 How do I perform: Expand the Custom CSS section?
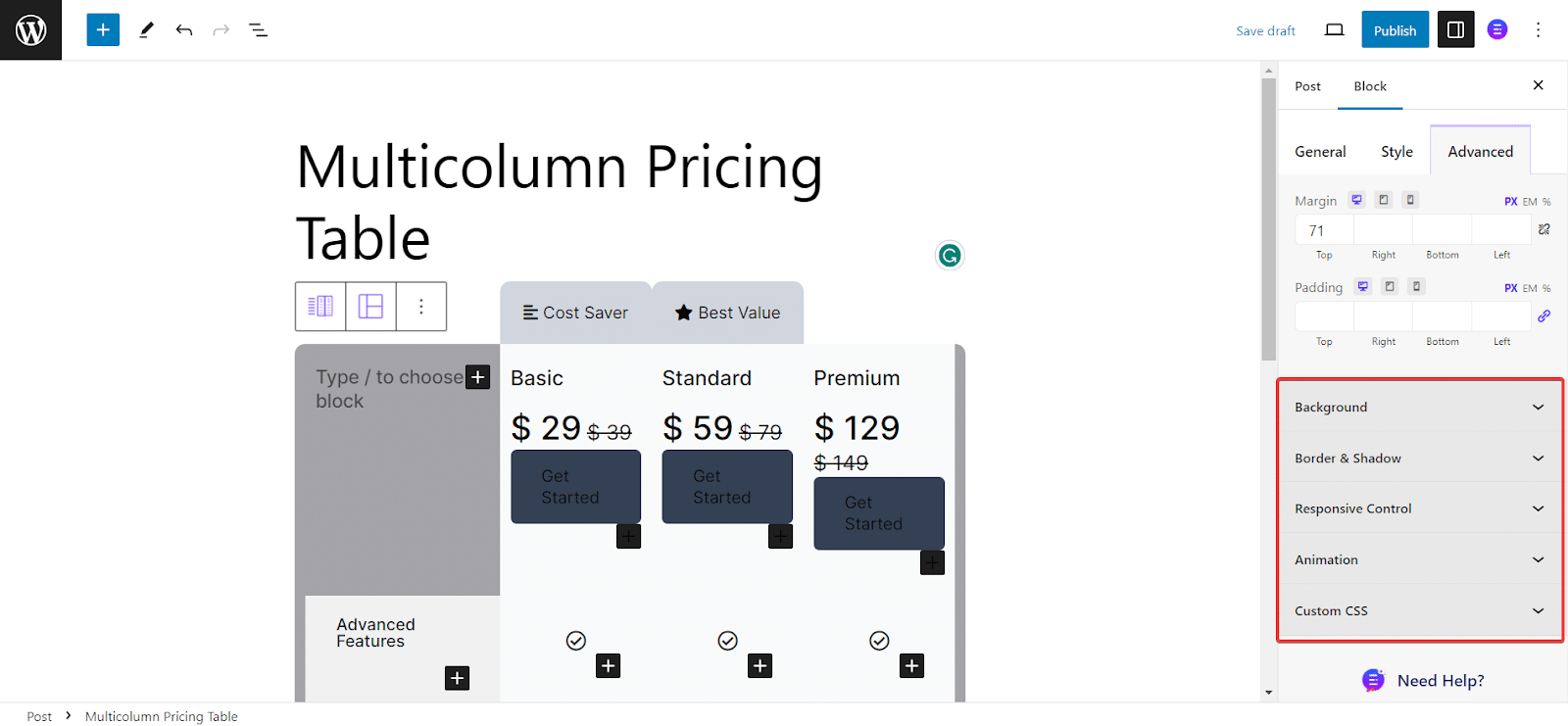1419,610
